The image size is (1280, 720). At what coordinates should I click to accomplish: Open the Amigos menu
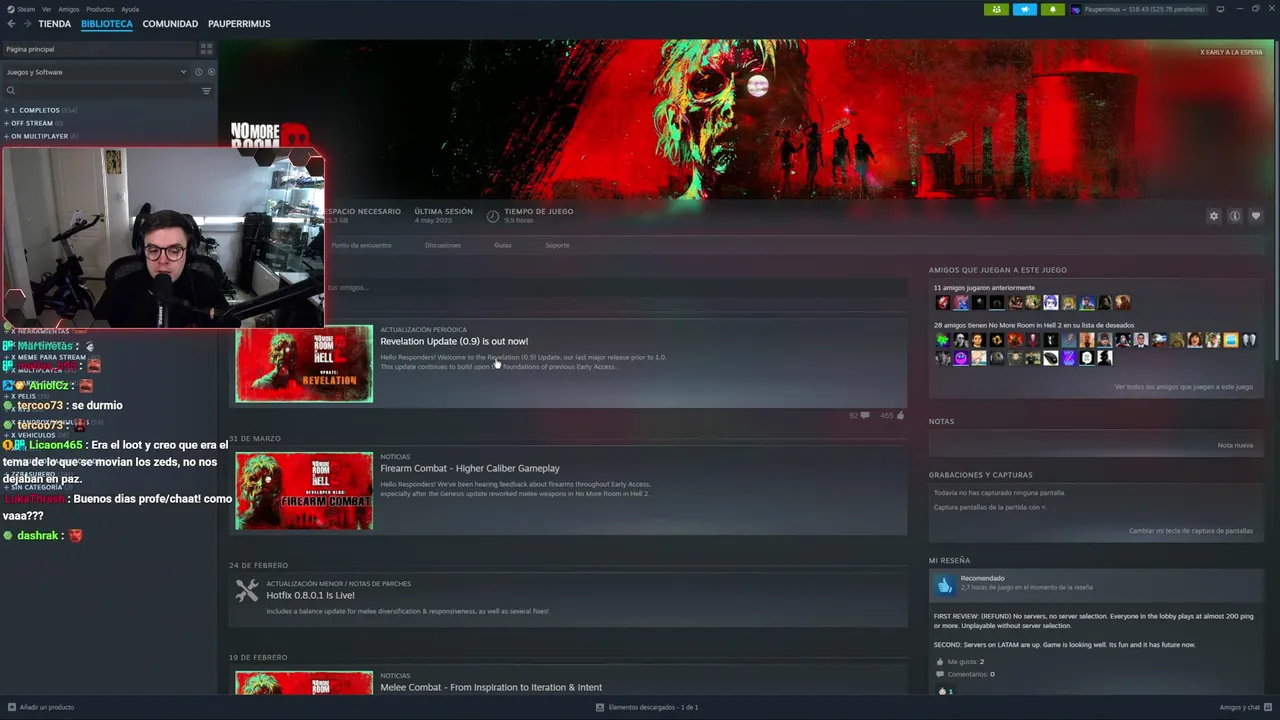pos(68,9)
